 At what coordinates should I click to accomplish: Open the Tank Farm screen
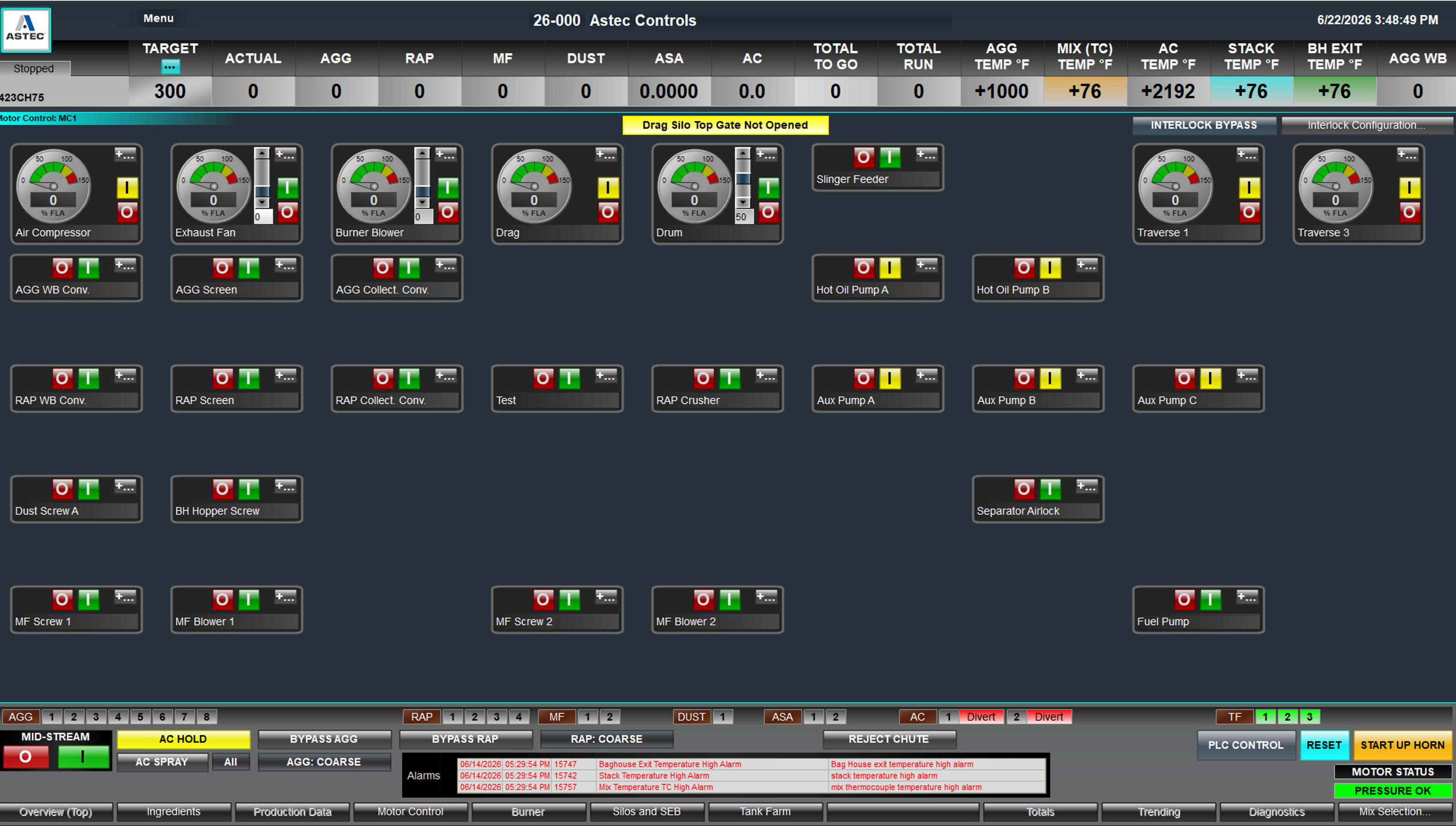click(765, 812)
